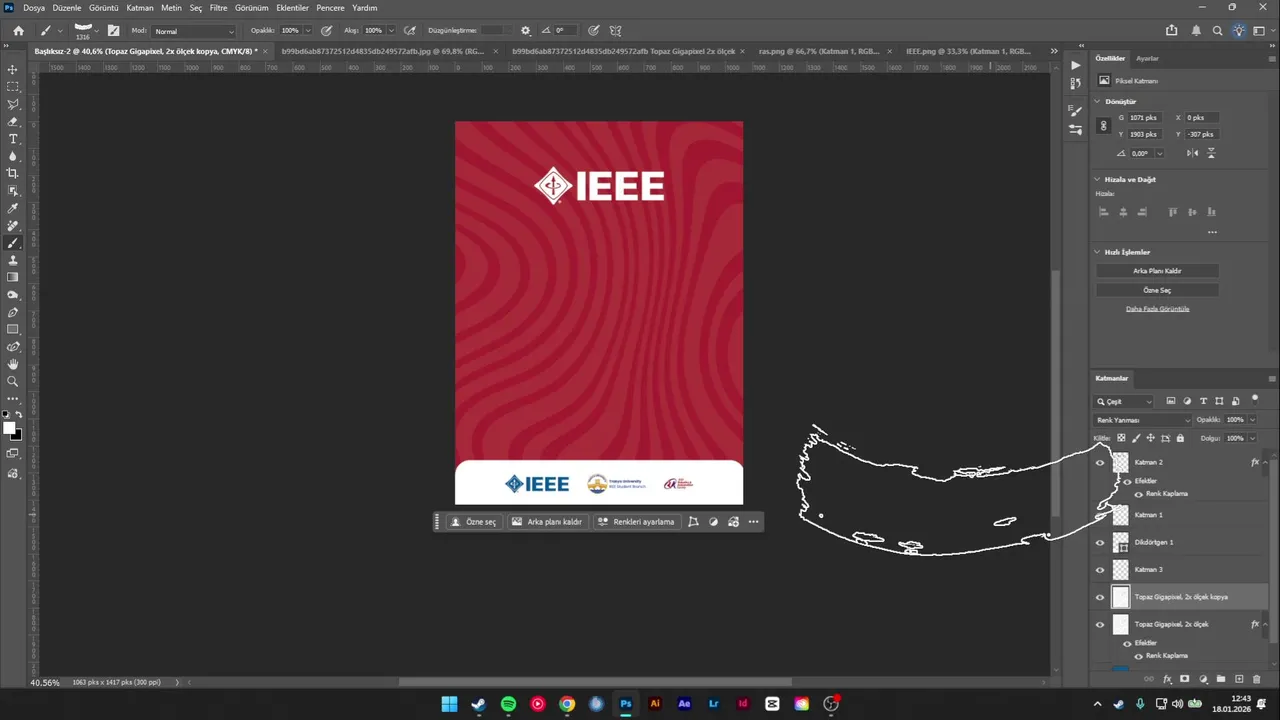Toggle Efektler visibility under Katman 2

(x=1127, y=481)
